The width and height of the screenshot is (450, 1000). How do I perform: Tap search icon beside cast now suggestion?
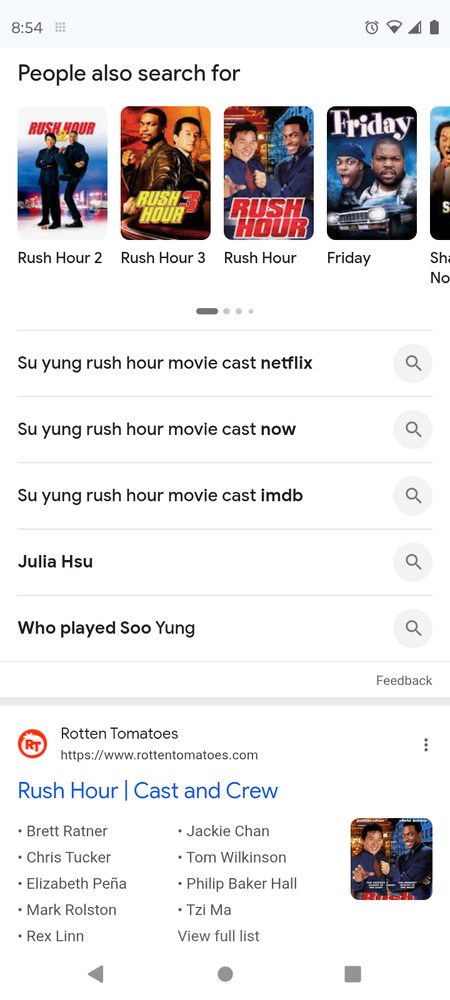(x=413, y=430)
